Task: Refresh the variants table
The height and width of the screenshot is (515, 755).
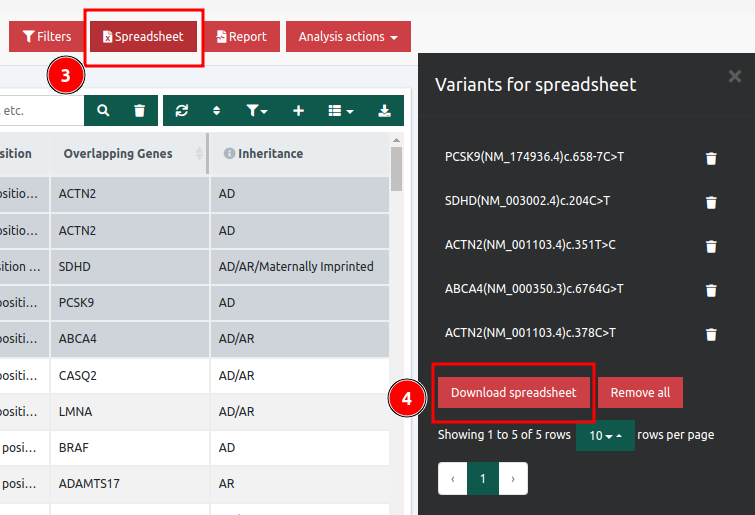Action: pyautogui.click(x=181, y=111)
